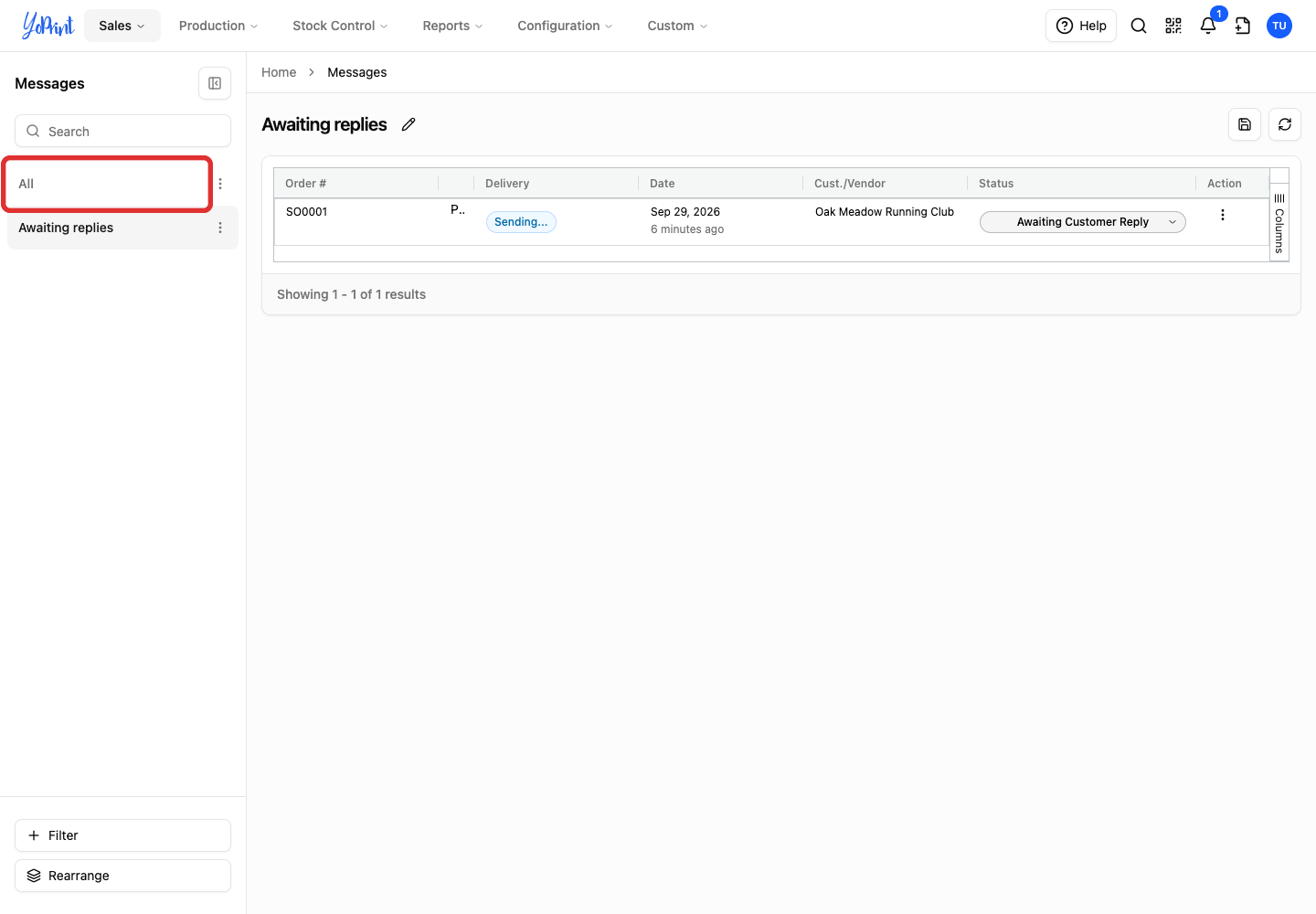Viewport: 1316px width, 914px height.
Task: Click the YoPrint logo
Action: [48, 26]
